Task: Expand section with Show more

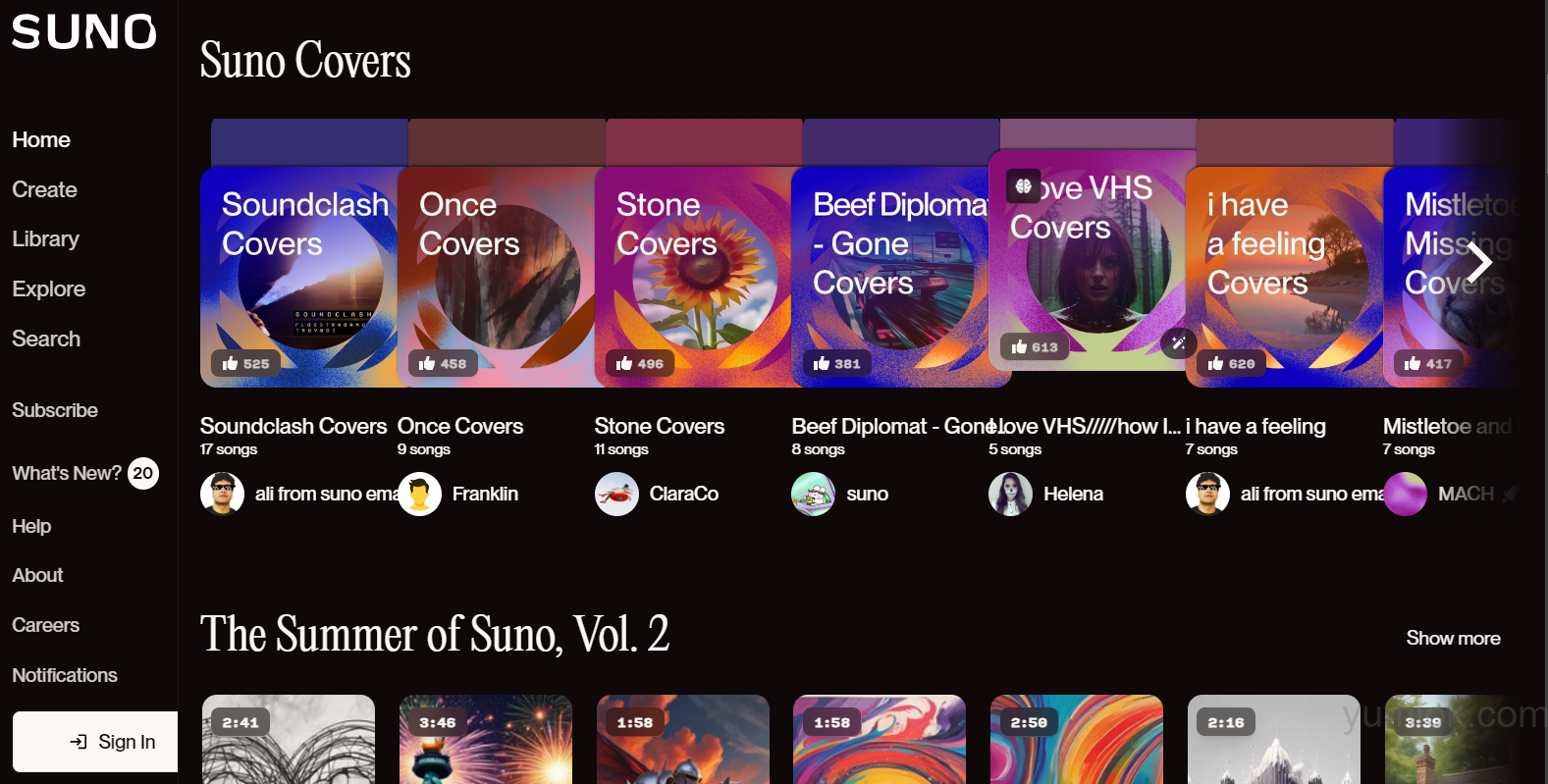Action: click(x=1453, y=638)
